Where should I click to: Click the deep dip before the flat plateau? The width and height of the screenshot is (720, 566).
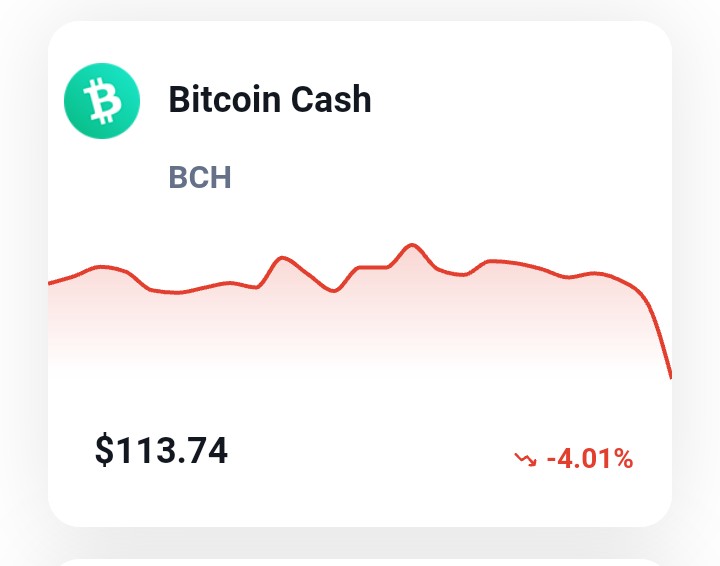[x=334, y=290]
